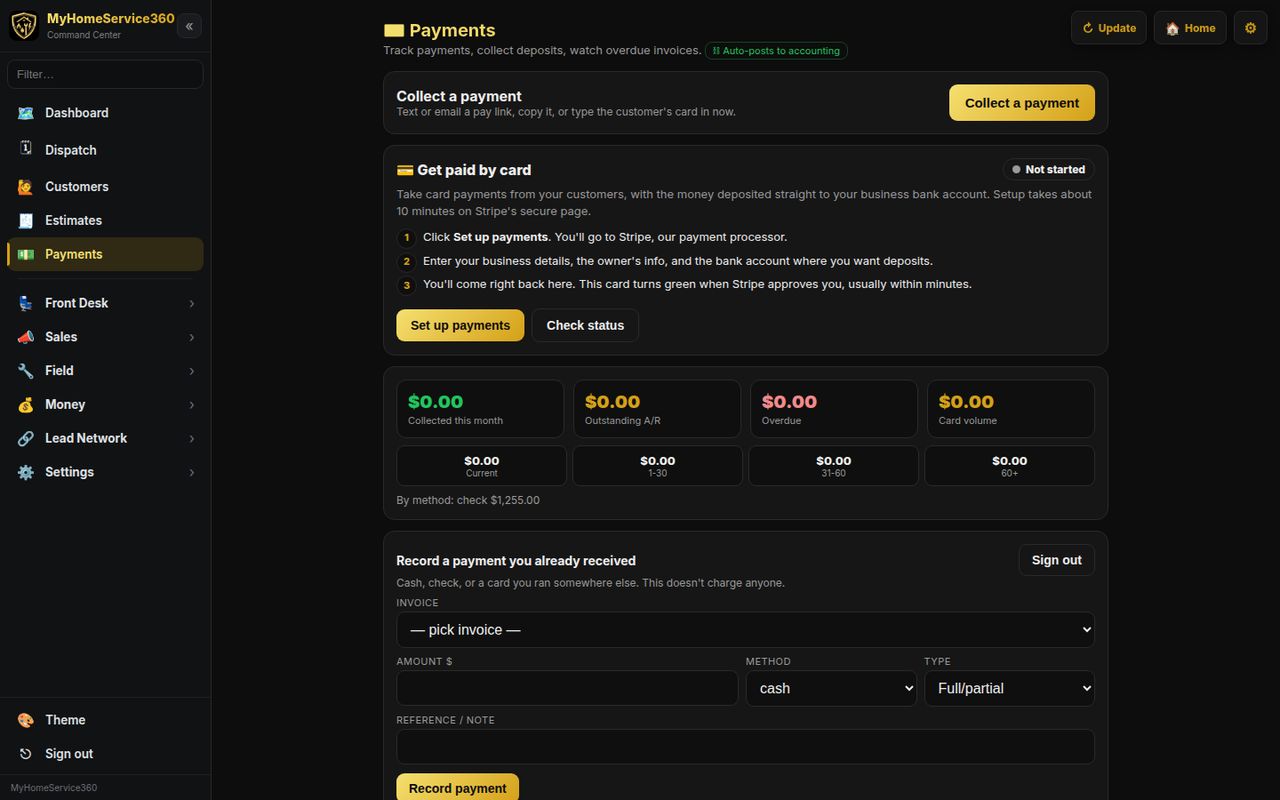Image resolution: width=1280 pixels, height=800 pixels.
Task: Expand the Front Desk menu chevron
Action: pyautogui.click(x=192, y=304)
